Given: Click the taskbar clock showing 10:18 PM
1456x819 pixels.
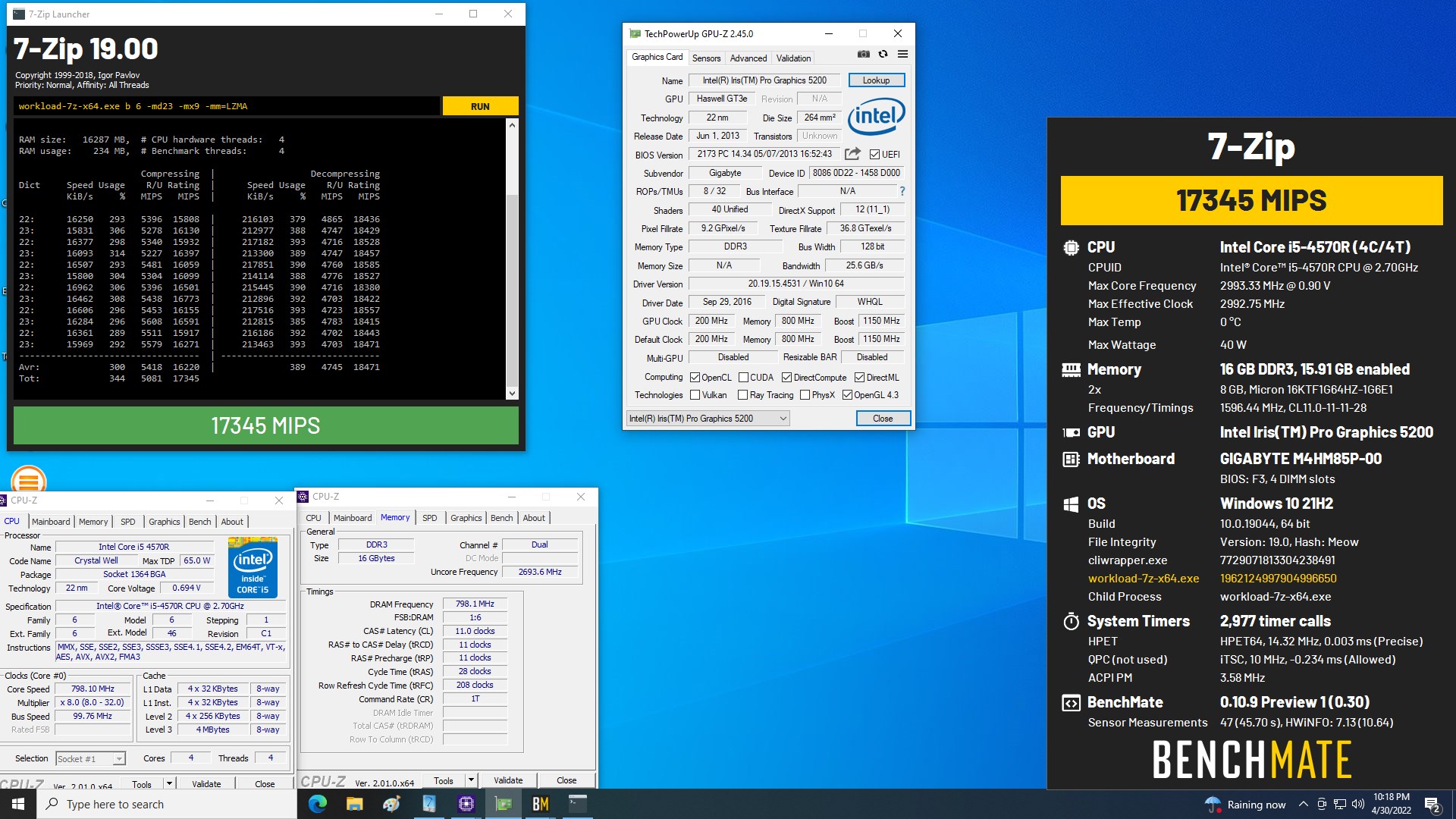Looking at the screenshot, I should point(1392,804).
